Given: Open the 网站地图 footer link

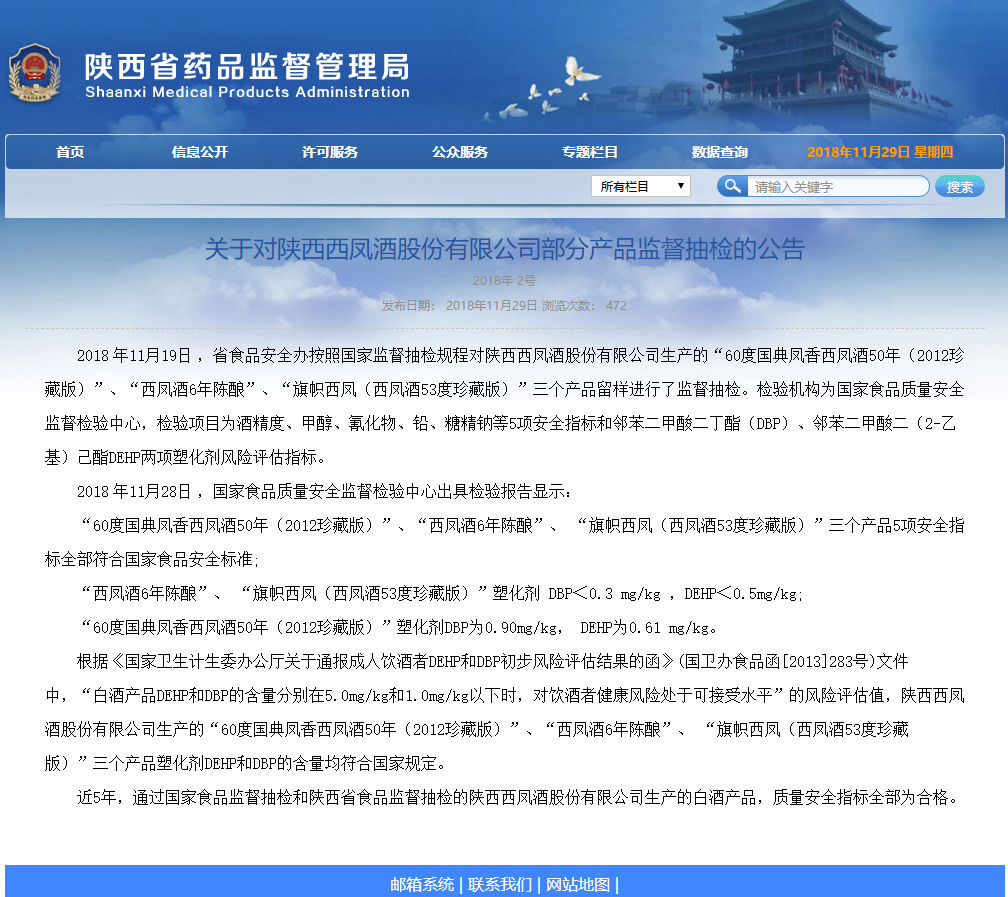Looking at the screenshot, I should coord(577,885).
